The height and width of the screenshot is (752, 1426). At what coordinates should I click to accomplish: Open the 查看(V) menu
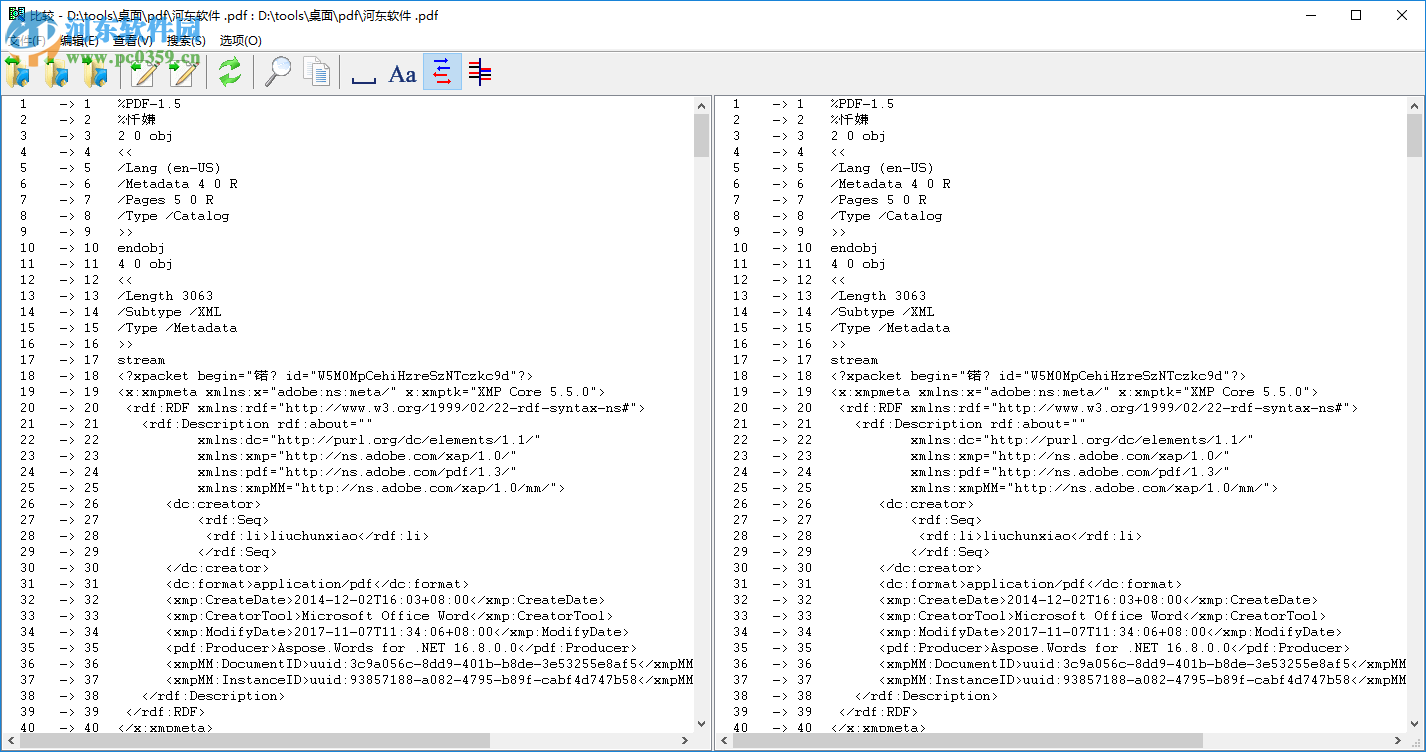[133, 41]
